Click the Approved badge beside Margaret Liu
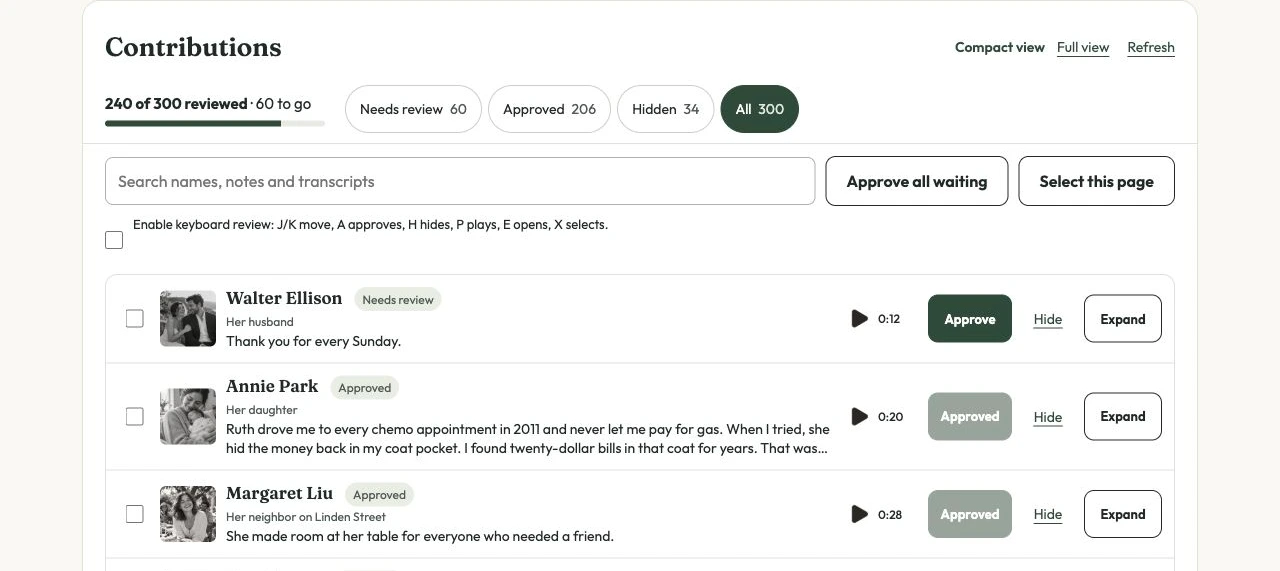1280x571 pixels. pos(380,495)
